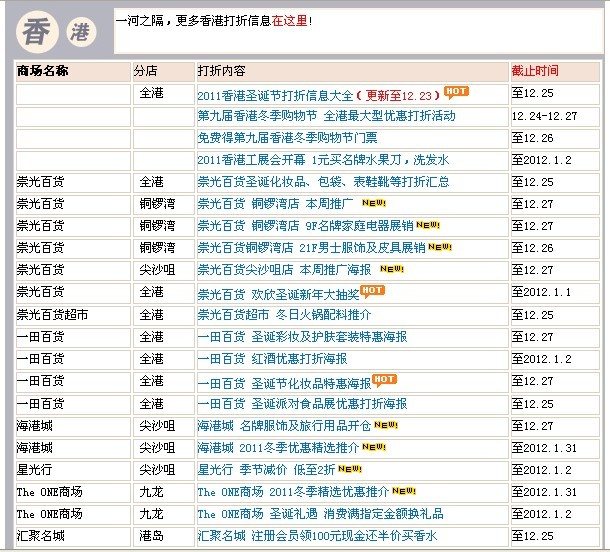Open 崇光百货铜锣湾店 21F男士服饰及皮具展销 link
The height and width of the screenshot is (552, 610).
pyautogui.click(x=311, y=247)
